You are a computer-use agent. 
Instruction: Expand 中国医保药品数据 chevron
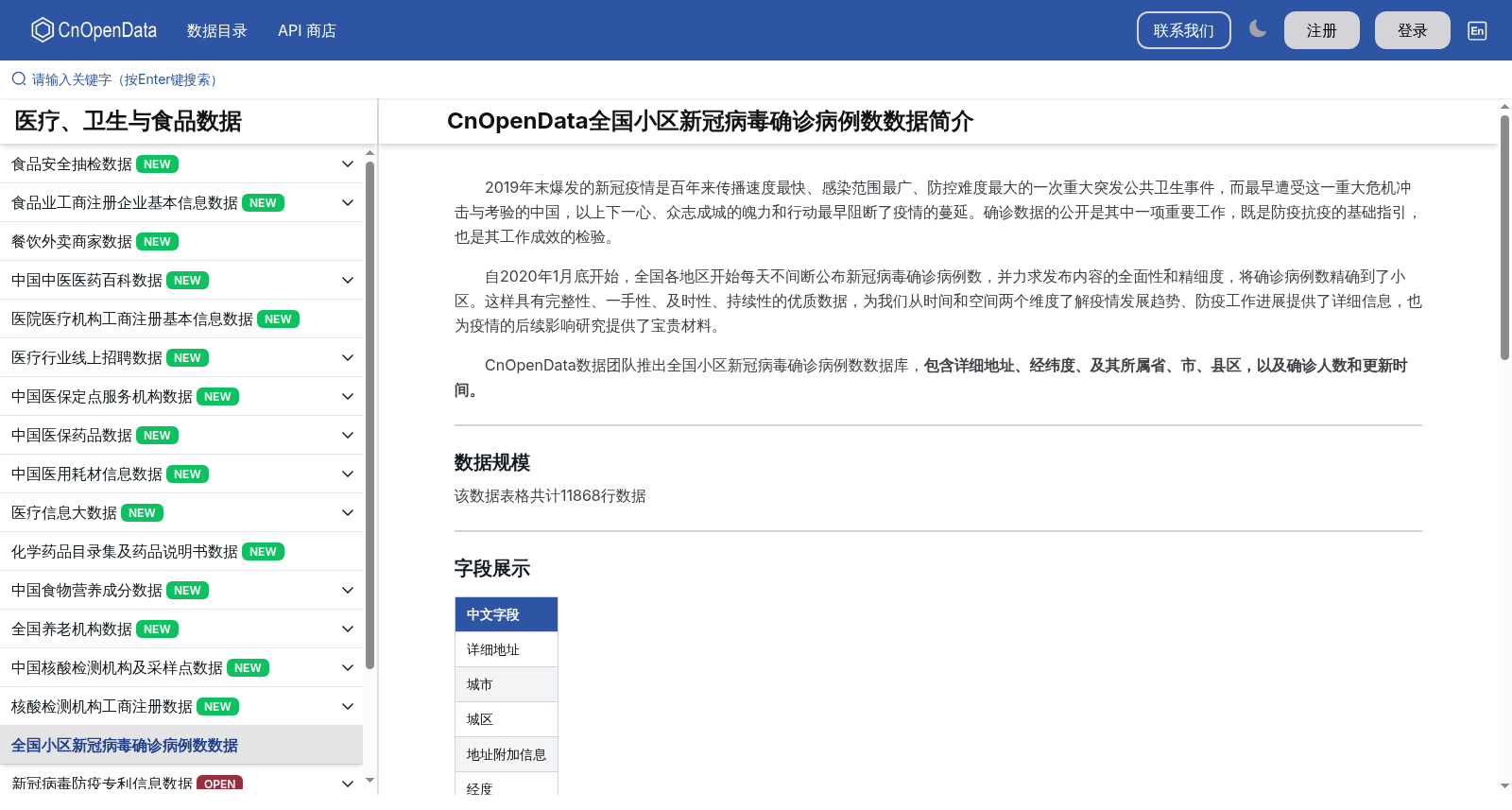pyautogui.click(x=348, y=436)
